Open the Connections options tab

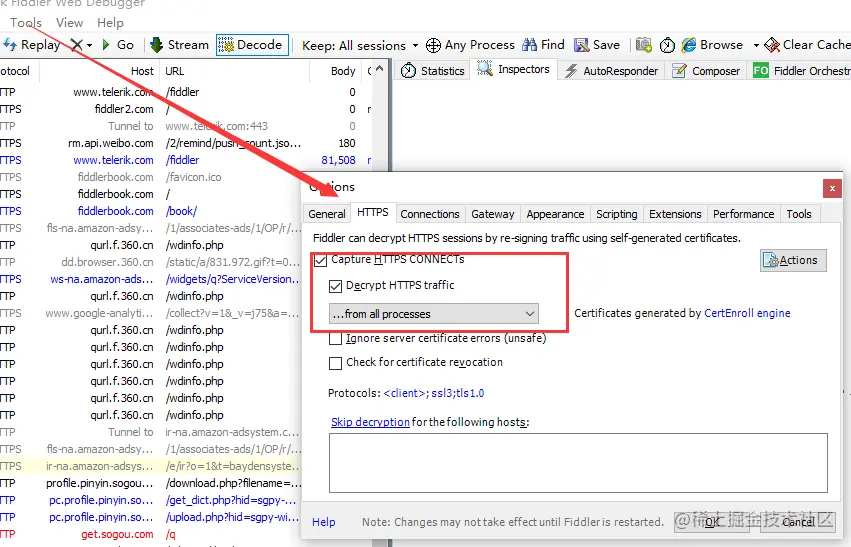pyautogui.click(x=430, y=214)
